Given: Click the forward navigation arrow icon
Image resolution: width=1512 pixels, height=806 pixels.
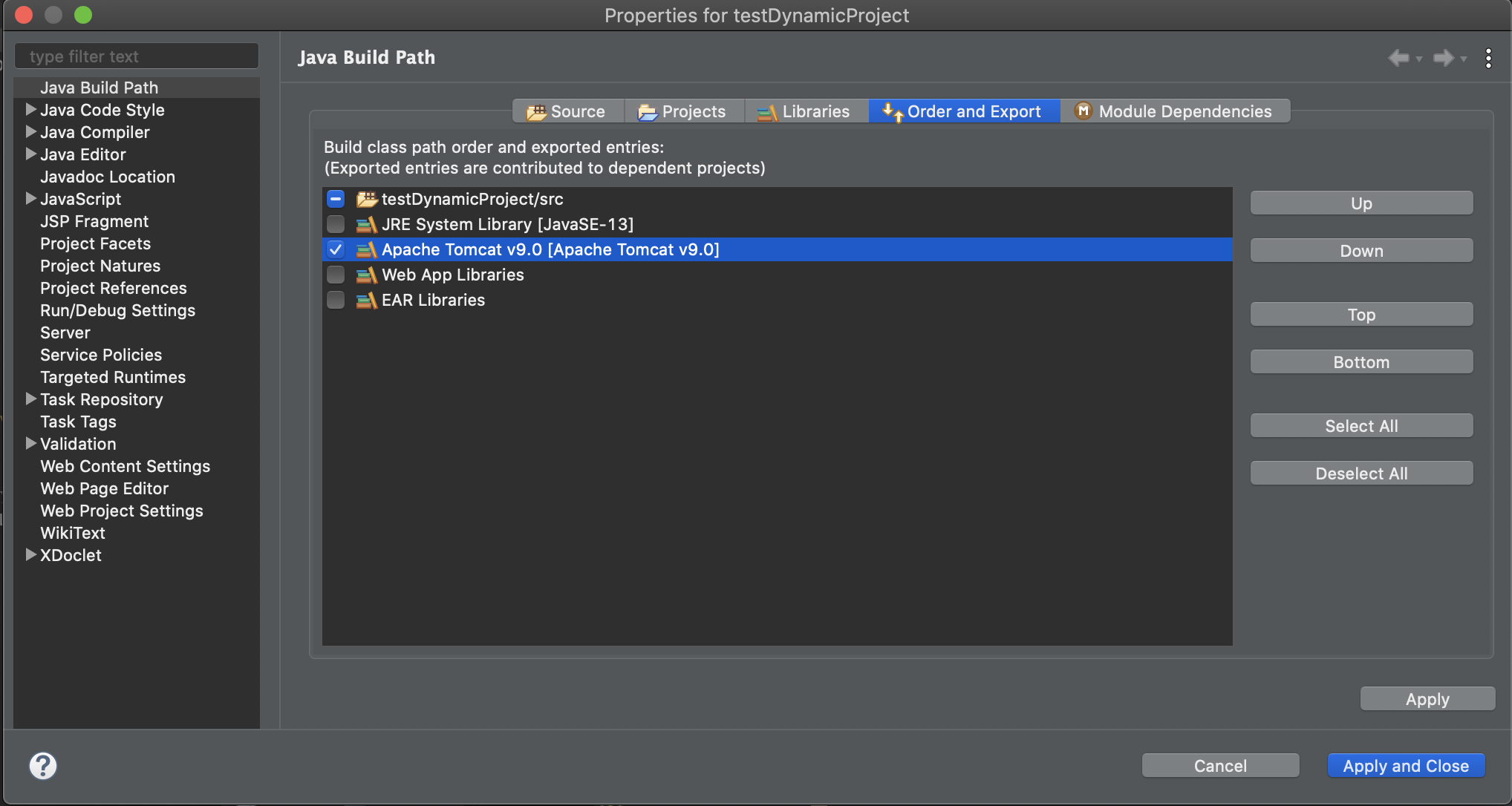Looking at the screenshot, I should [x=1443, y=58].
